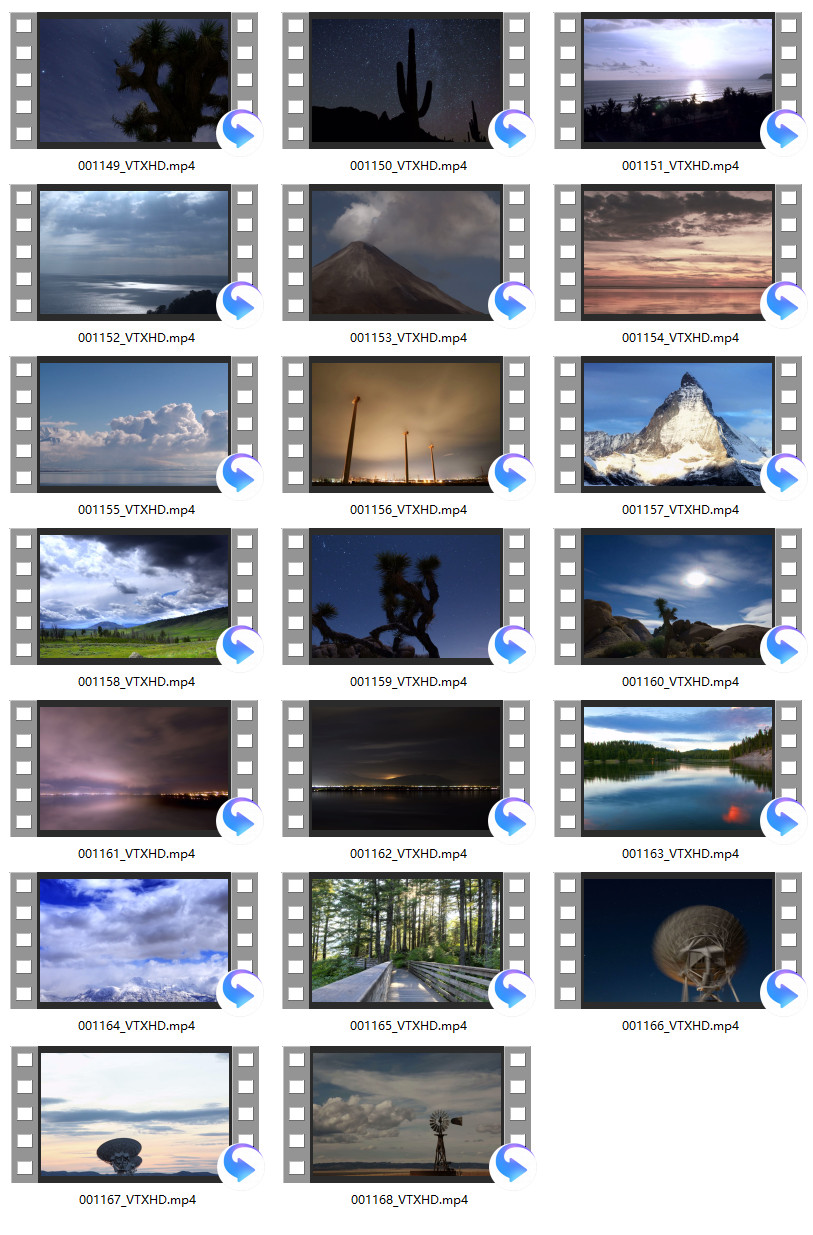The image size is (813, 1235).
Task: Click the file name 001168_VTXHD.mp4
Action: [408, 1200]
